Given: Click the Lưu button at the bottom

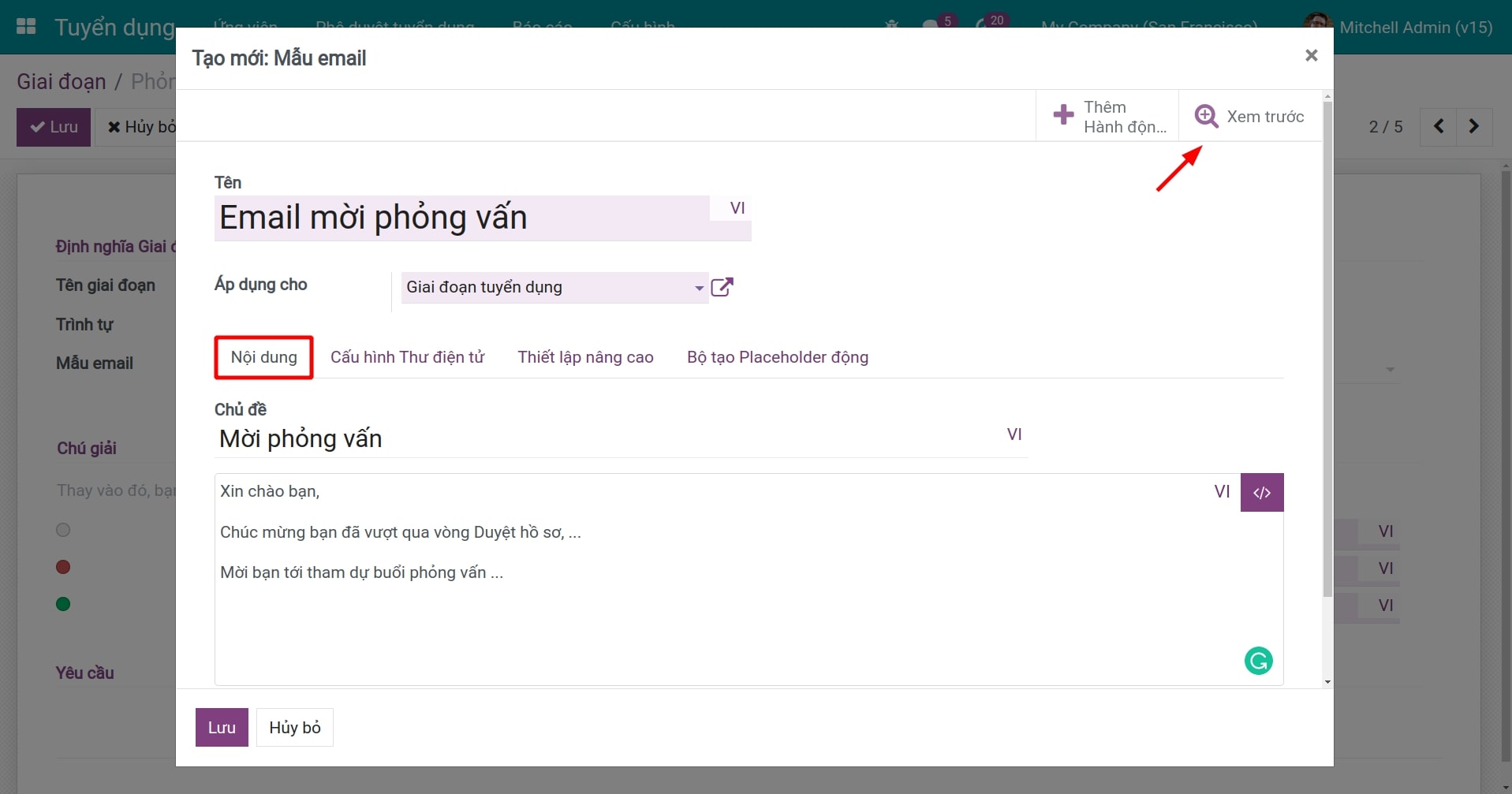Looking at the screenshot, I should pyautogui.click(x=221, y=726).
